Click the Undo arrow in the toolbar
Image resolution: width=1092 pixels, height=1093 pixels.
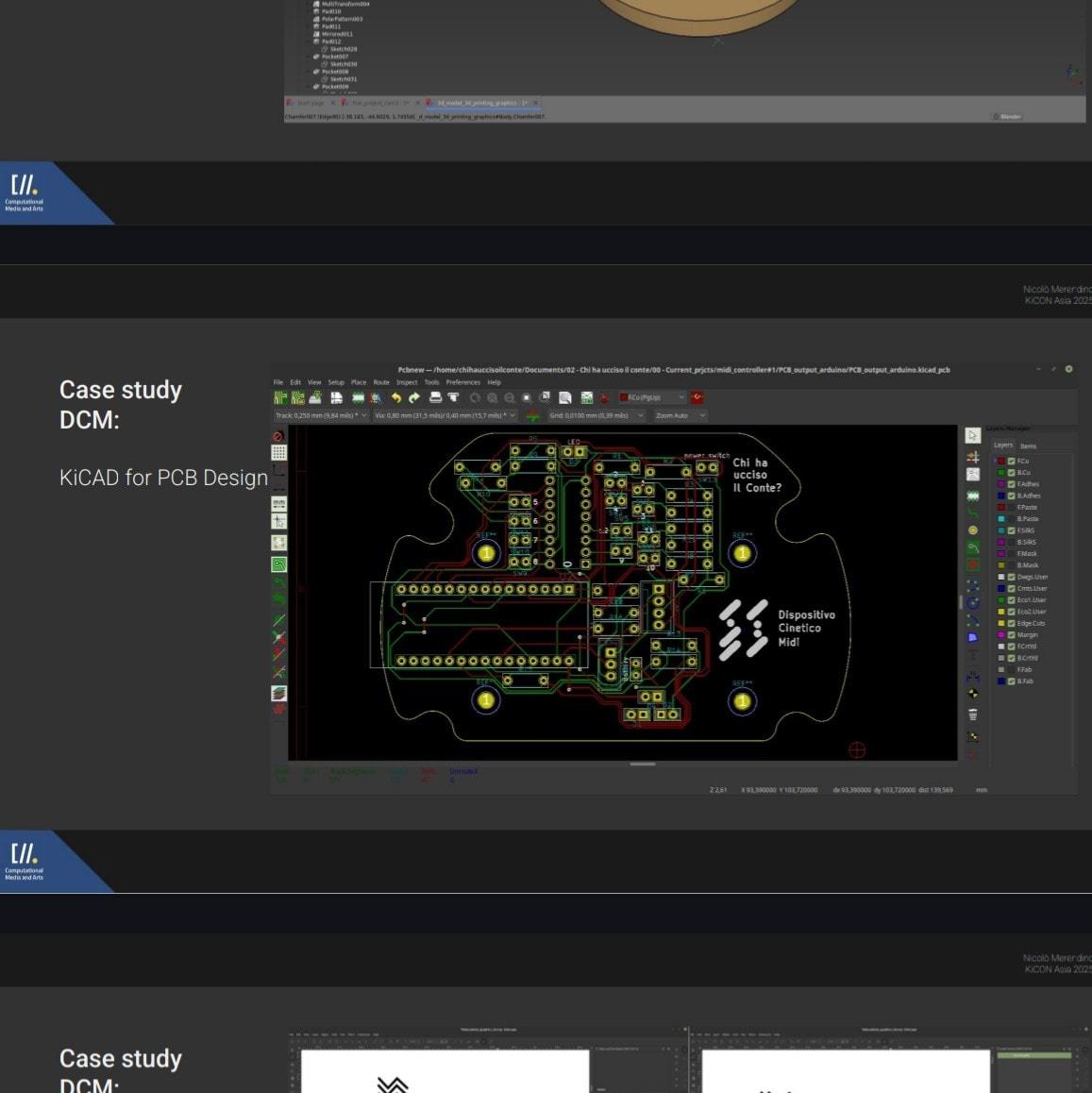(x=396, y=398)
